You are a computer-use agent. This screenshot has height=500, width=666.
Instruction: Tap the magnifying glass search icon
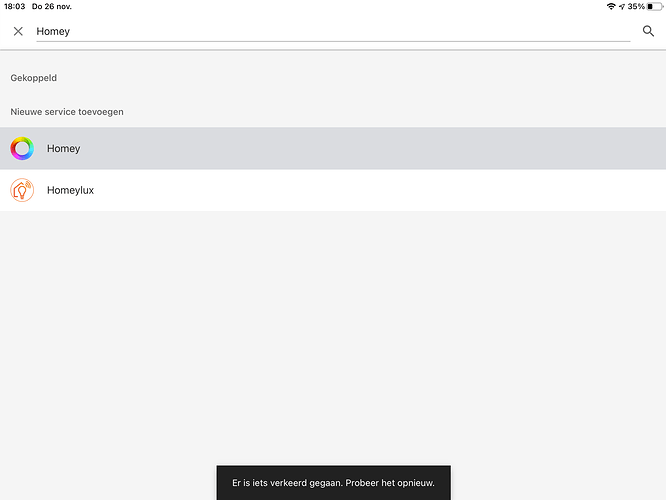pos(648,31)
